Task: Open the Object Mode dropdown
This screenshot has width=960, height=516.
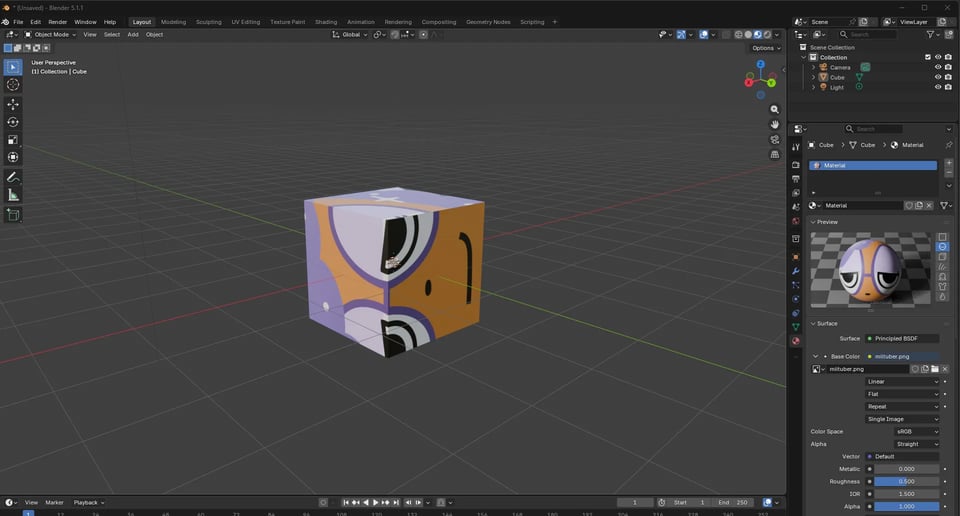Action: pos(50,35)
